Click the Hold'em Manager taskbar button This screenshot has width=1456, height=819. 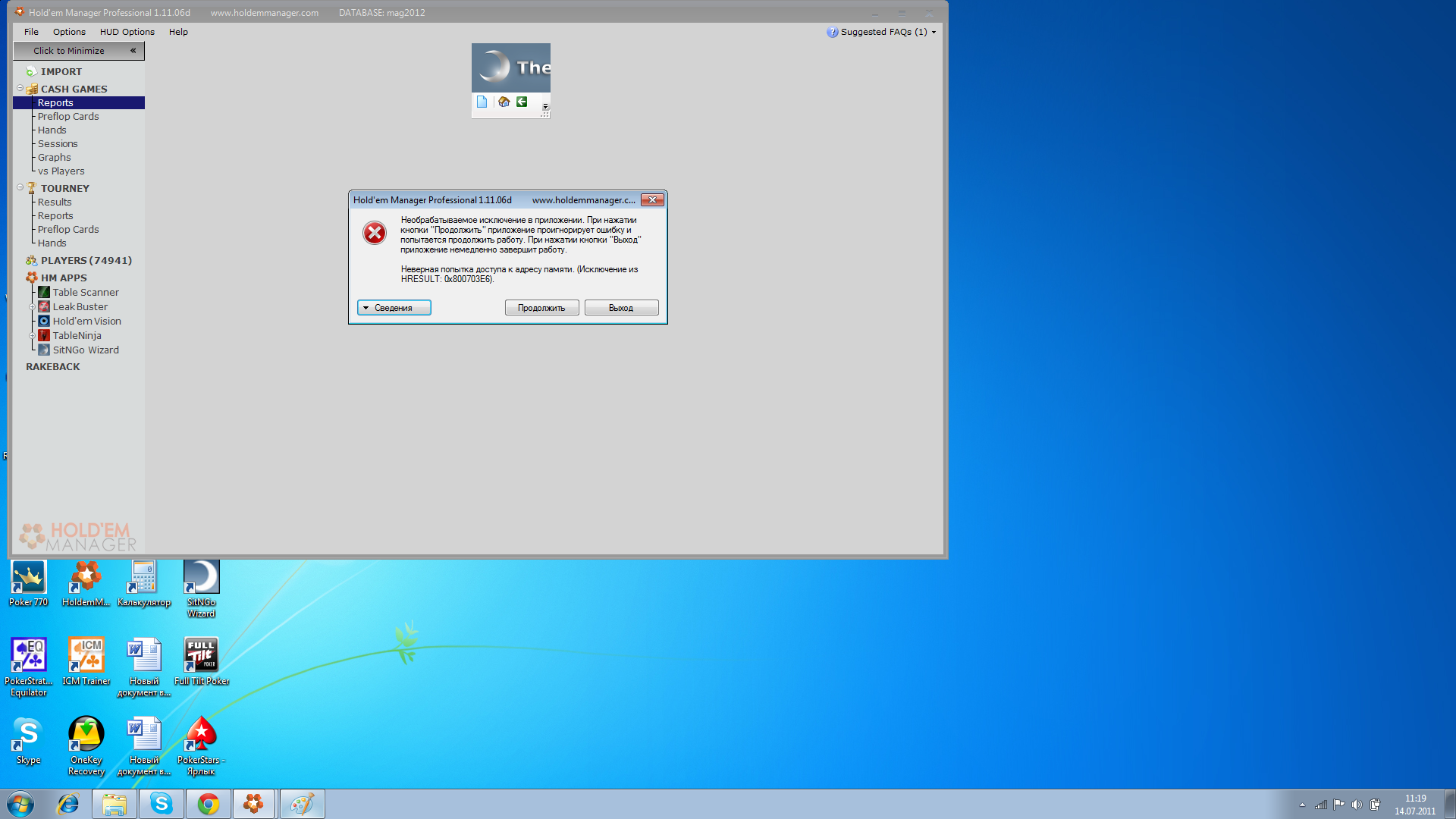tap(254, 804)
